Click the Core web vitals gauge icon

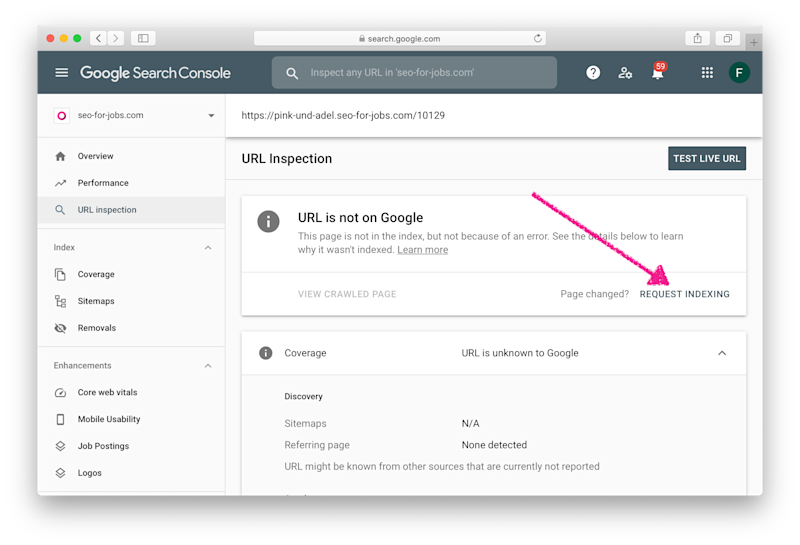click(x=60, y=392)
